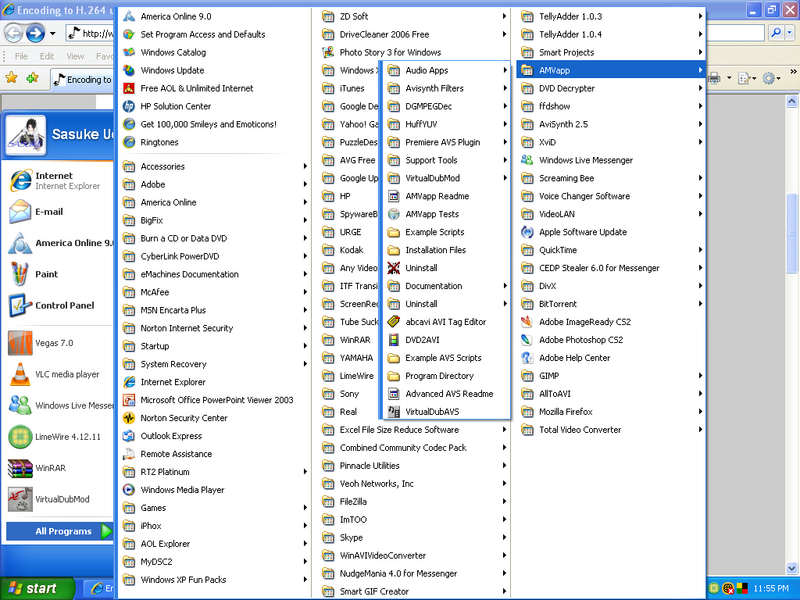
Task: Expand the Accessories submenu arrow
Action: click(x=305, y=166)
